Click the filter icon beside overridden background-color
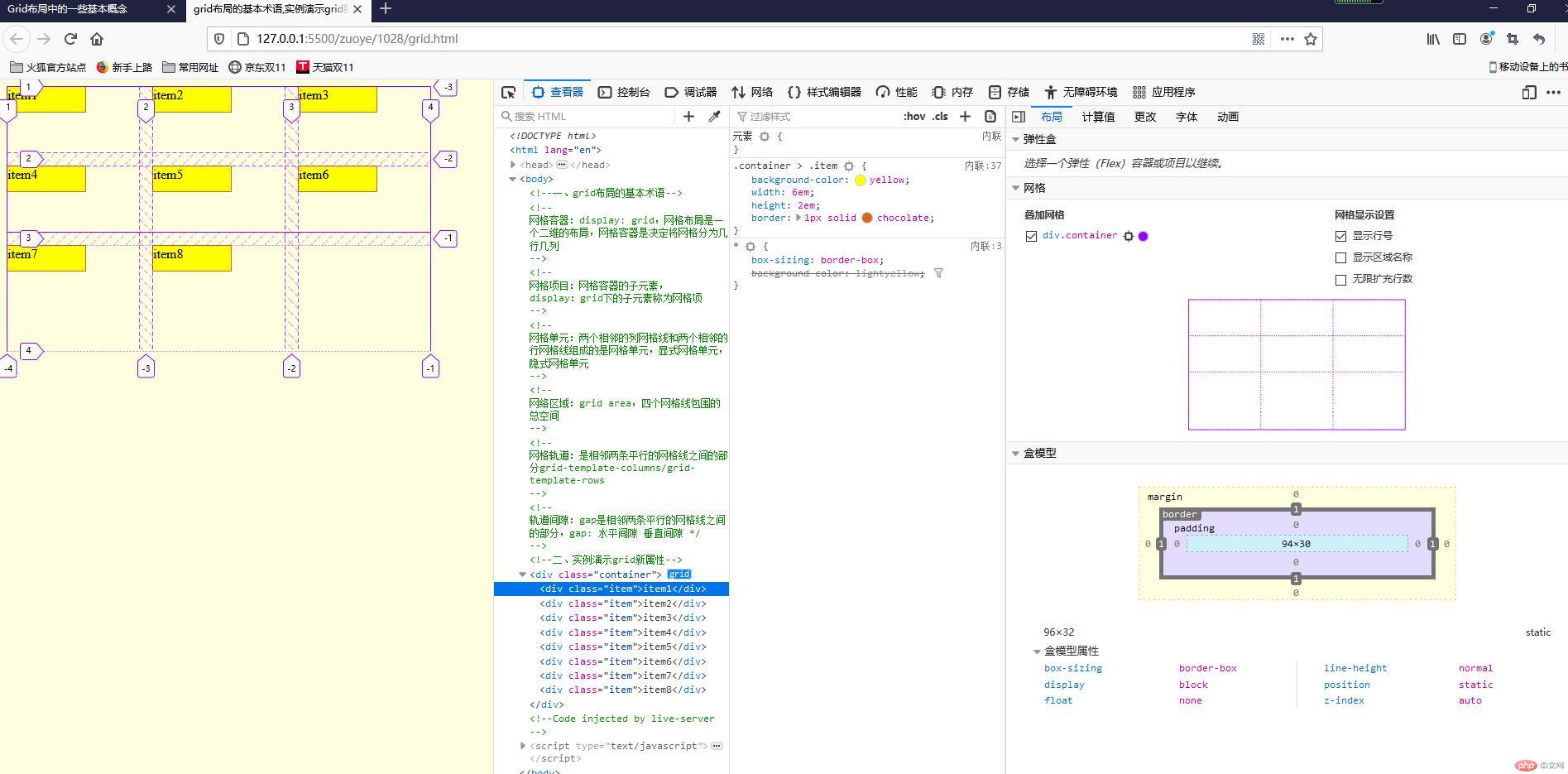1568x774 pixels. pos(938,273)
